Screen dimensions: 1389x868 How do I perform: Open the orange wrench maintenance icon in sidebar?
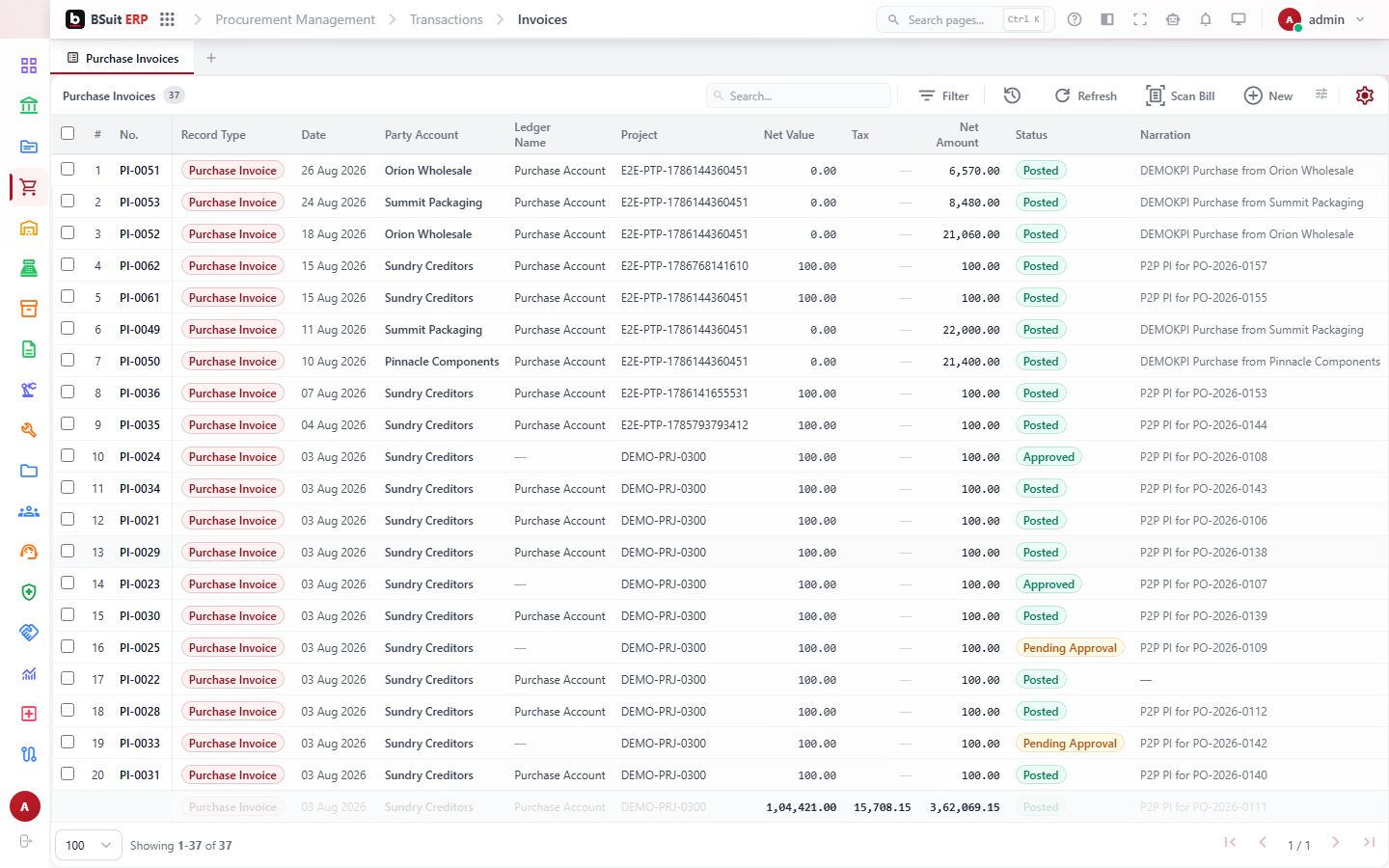(x=29, y=430)
